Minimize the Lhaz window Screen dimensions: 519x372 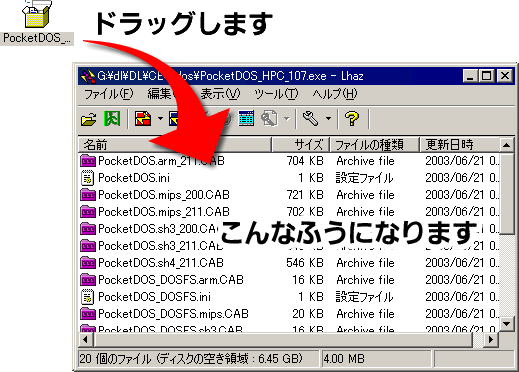pos(470,76)
